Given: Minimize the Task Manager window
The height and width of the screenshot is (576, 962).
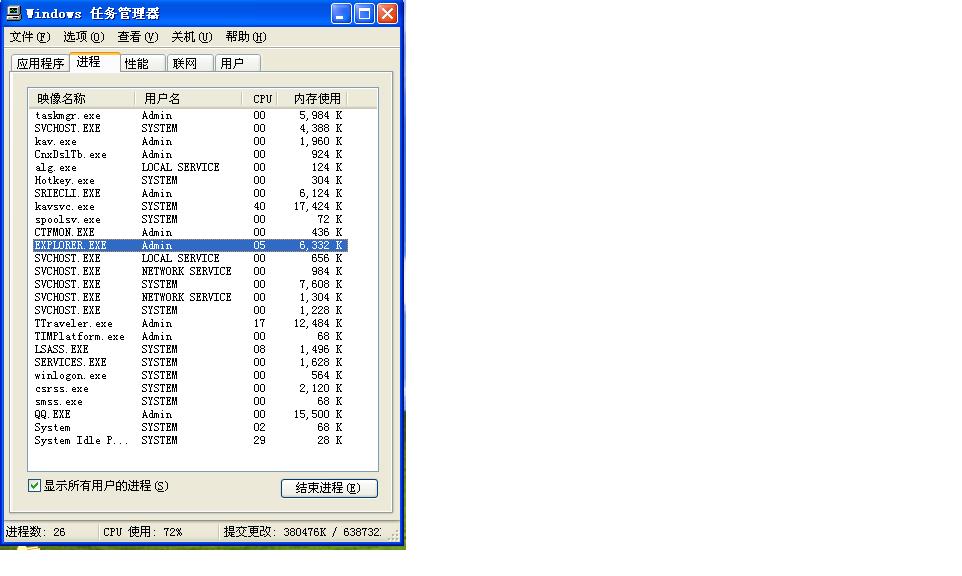Looking at the screenshot, I should click(x=341, y=13).
